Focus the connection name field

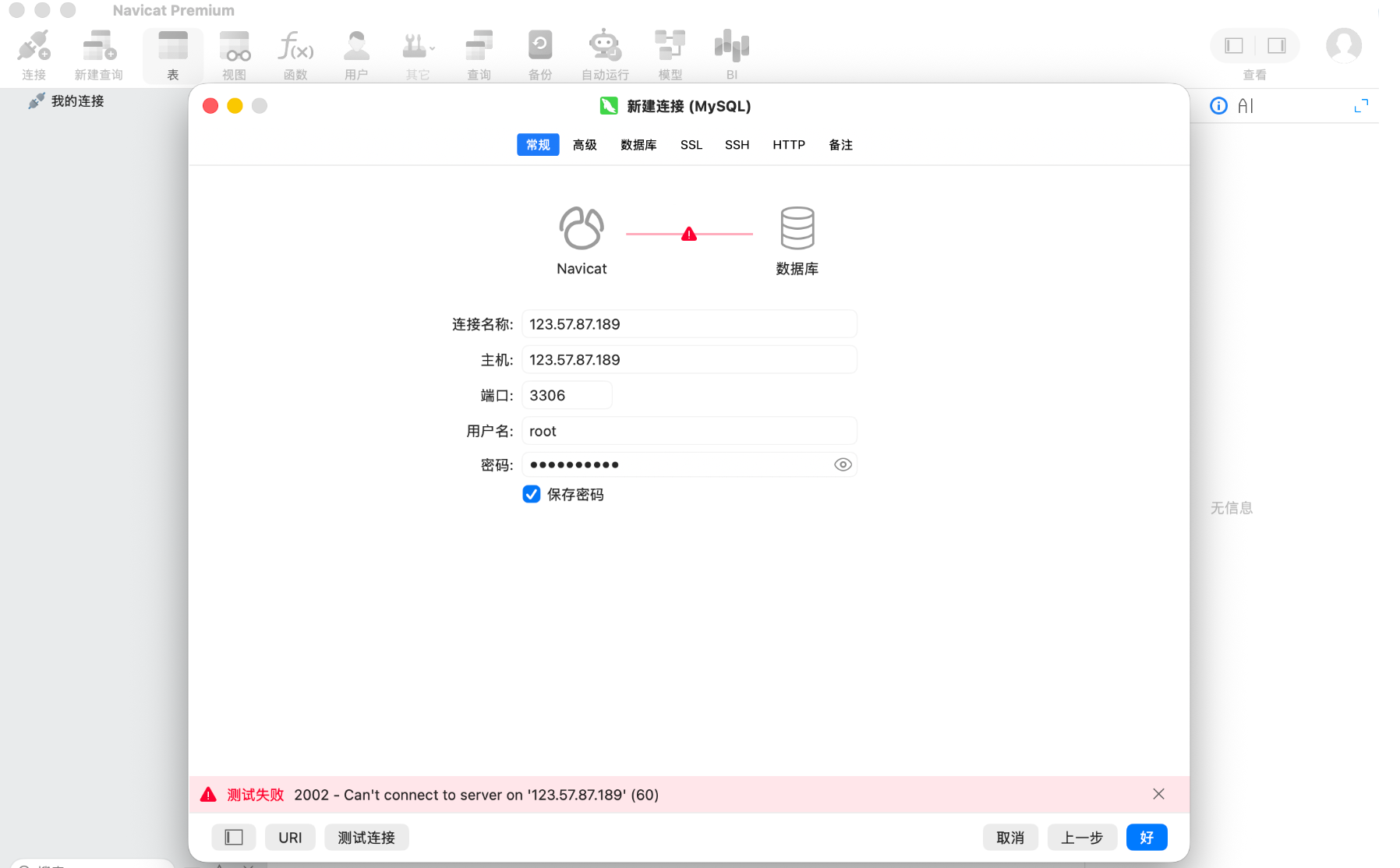click(x=689, y=324)
